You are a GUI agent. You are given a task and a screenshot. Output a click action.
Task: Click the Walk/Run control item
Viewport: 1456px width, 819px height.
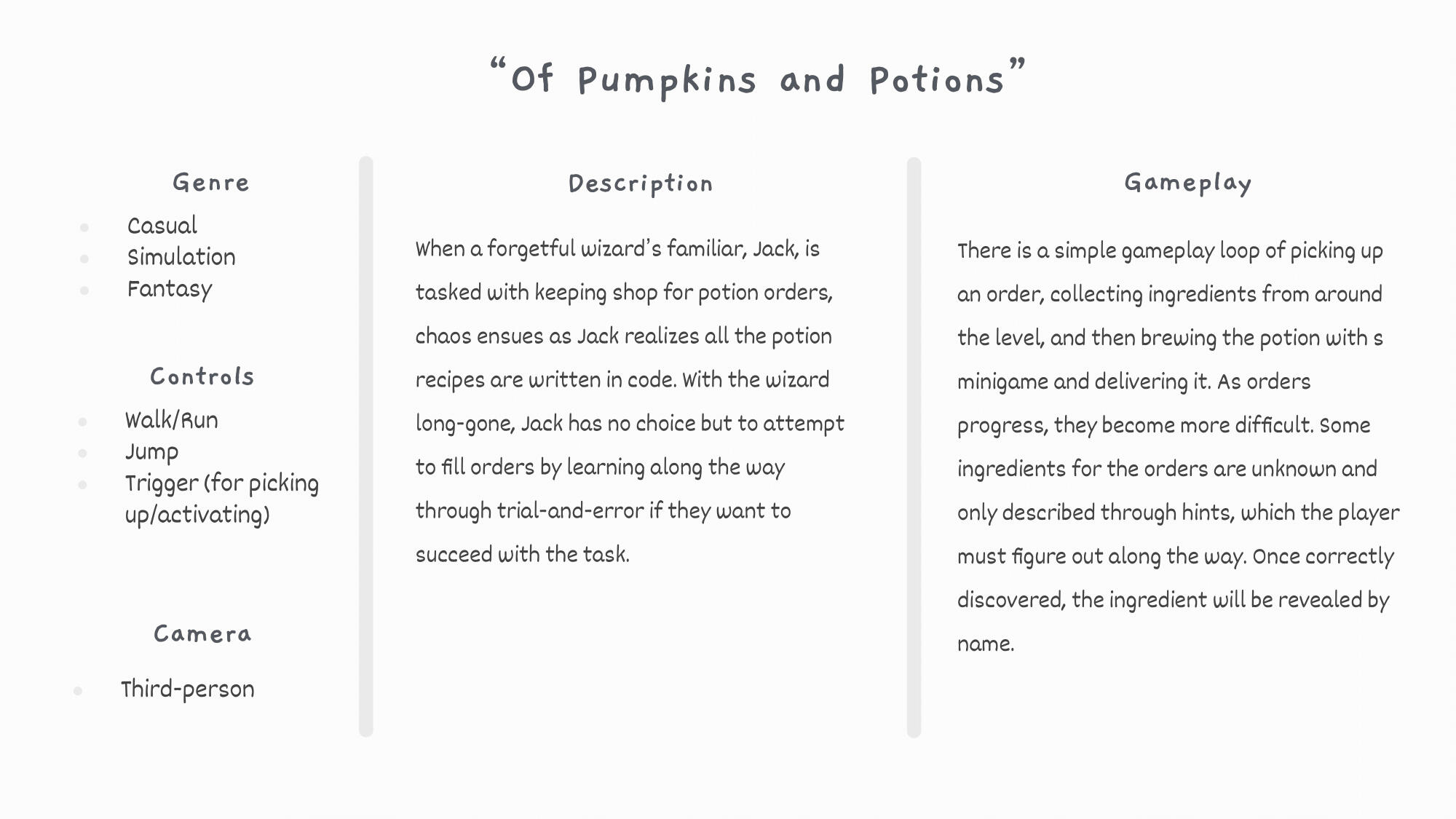tap(172, 420)
